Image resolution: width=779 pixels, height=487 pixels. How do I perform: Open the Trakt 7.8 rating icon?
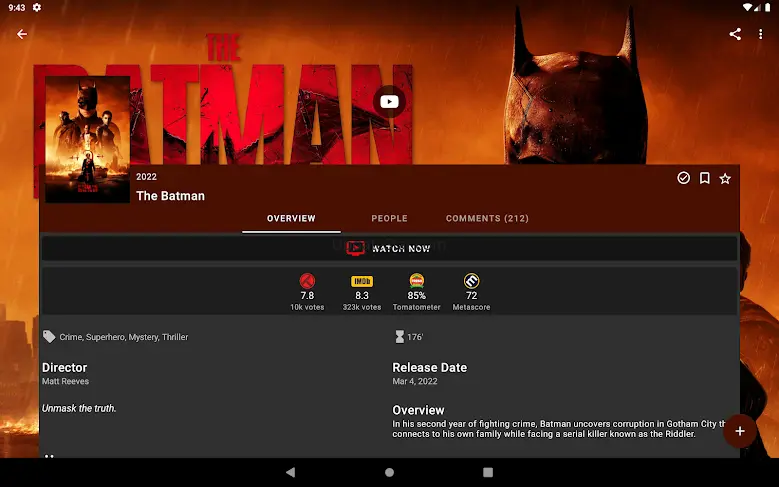click(308, 281)
